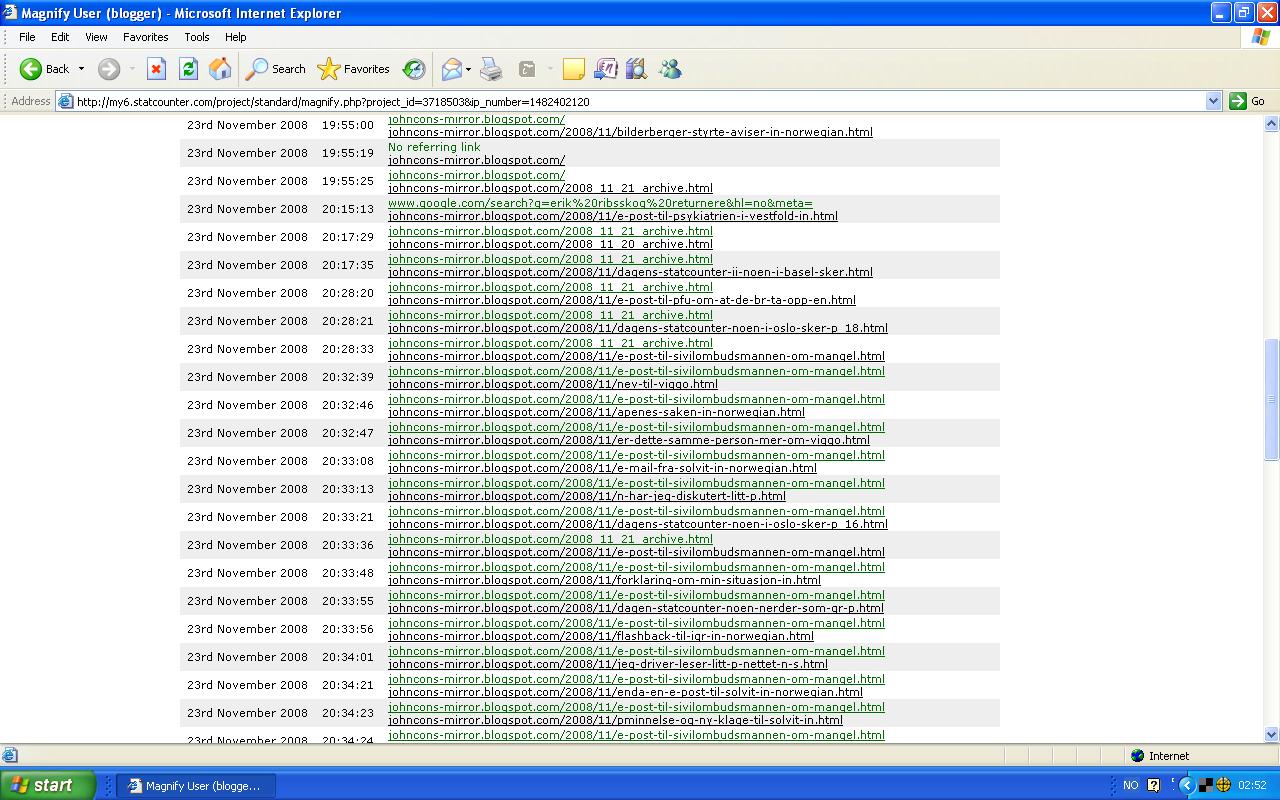Viewport: 1280px width, 800px height.
Task: Go to the Home page icon
Action: [220, 69]
